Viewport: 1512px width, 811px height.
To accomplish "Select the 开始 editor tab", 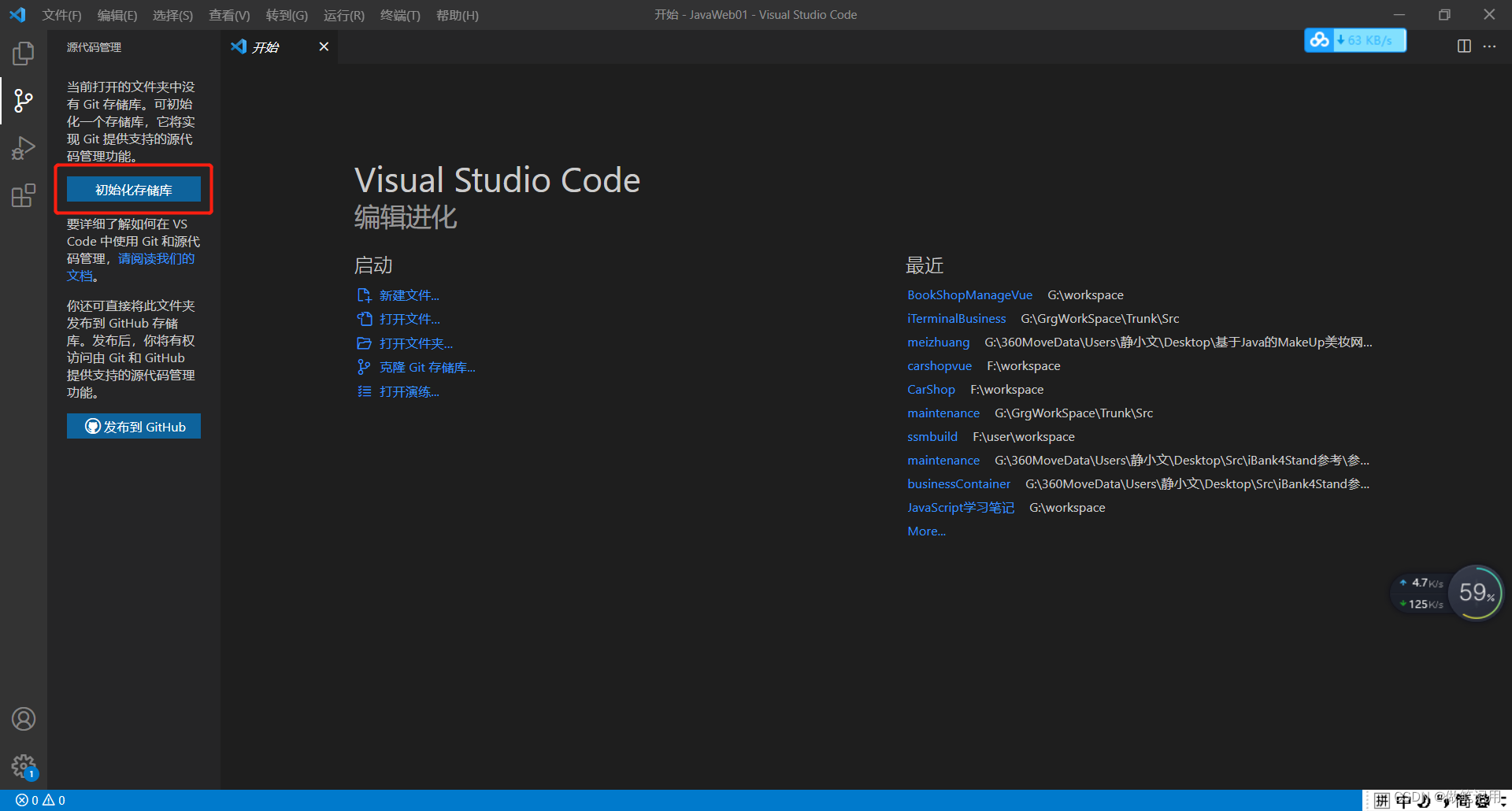I will (280, 46).
